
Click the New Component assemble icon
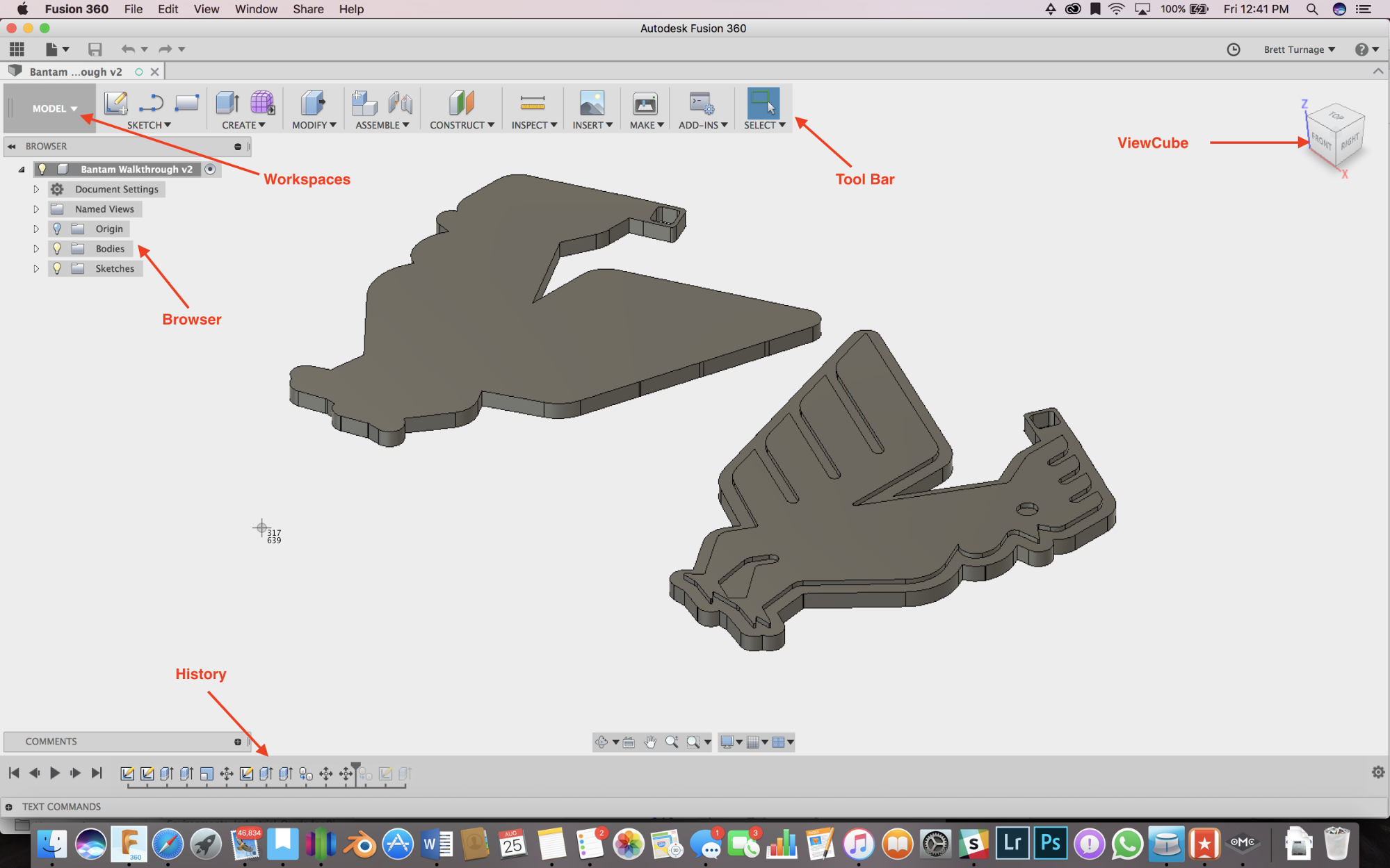[x=364, y=103]
